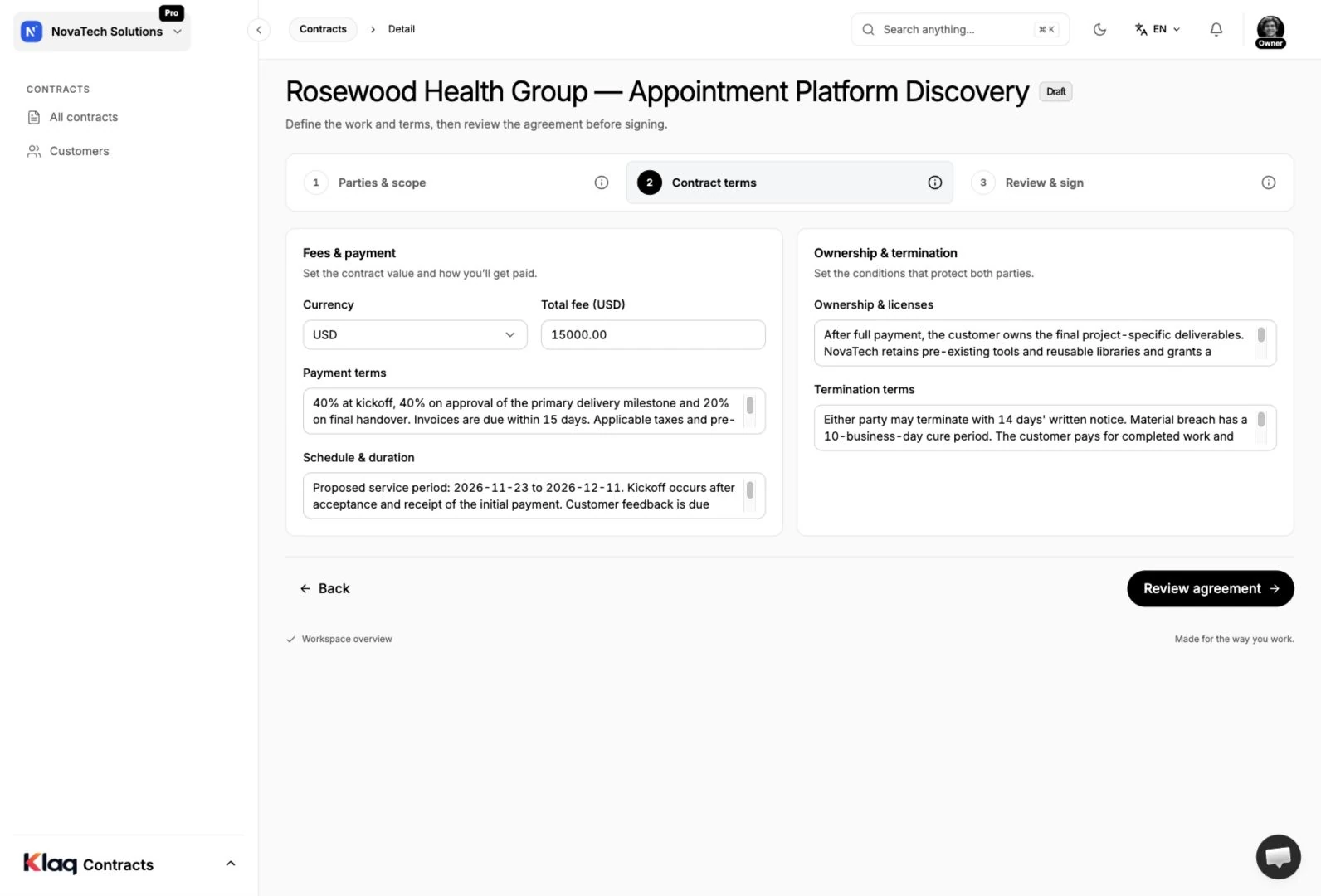The width and height of the screenshot is (1321, 896).
Task: Click the search magnifier icon
Action: 868,30
